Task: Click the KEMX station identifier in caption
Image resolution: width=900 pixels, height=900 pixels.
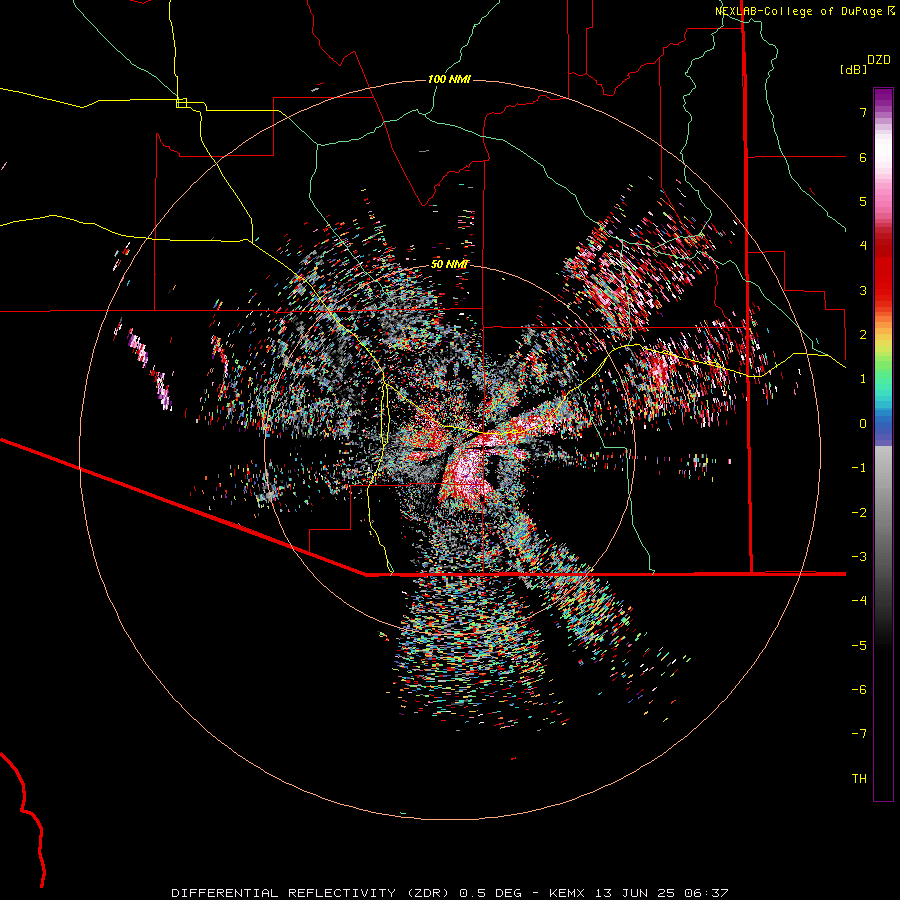Action: pos(567,893)
